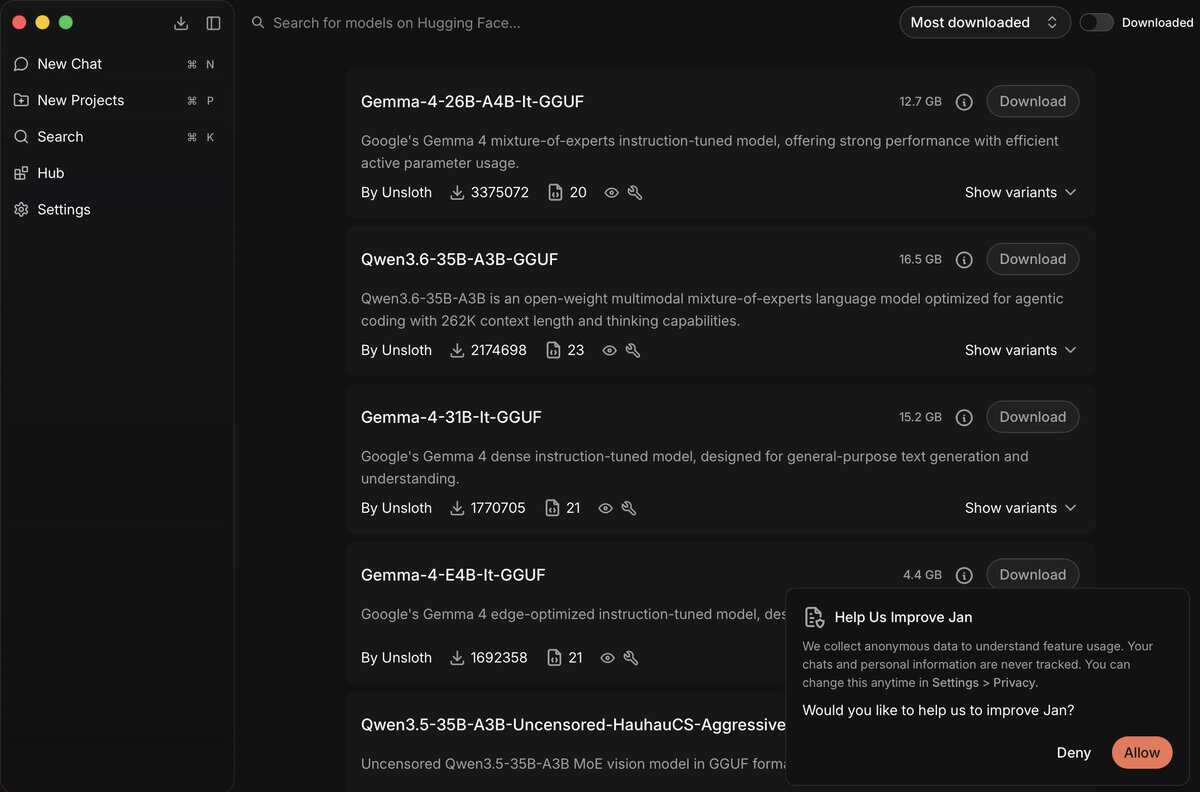Expand Show variants for Gemma-4-26B-A4B-It-GGUF
Viewport: 1200px width, 792px height.
pyautogui.click(x=1020, y=192)
